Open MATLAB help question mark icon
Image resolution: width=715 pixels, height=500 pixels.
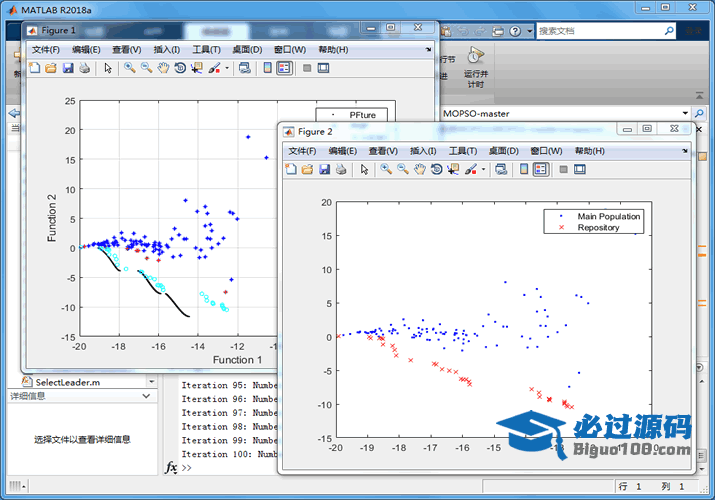[x=515, y=31]
